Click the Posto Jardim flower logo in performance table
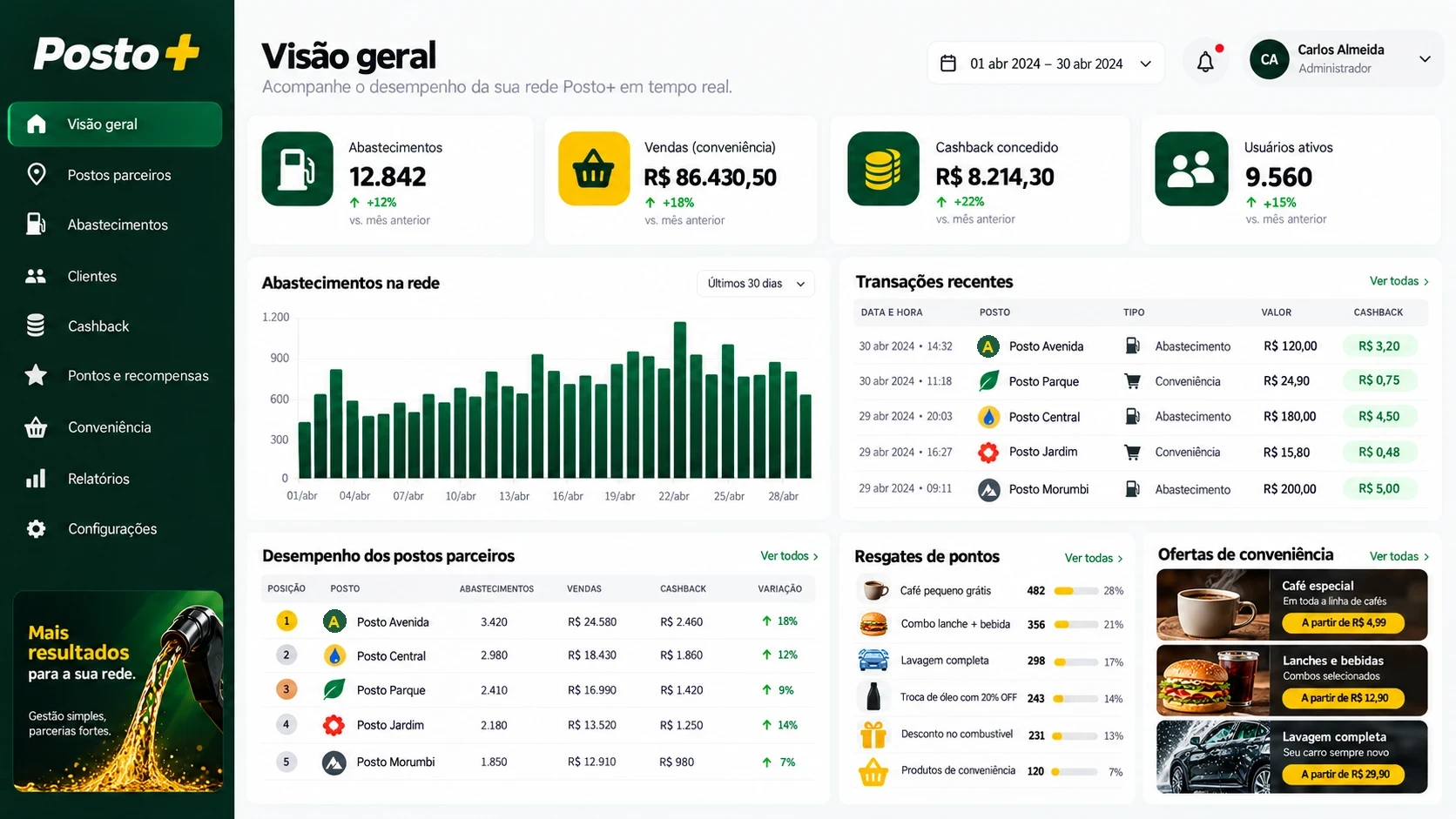 (x=334, y=725)
